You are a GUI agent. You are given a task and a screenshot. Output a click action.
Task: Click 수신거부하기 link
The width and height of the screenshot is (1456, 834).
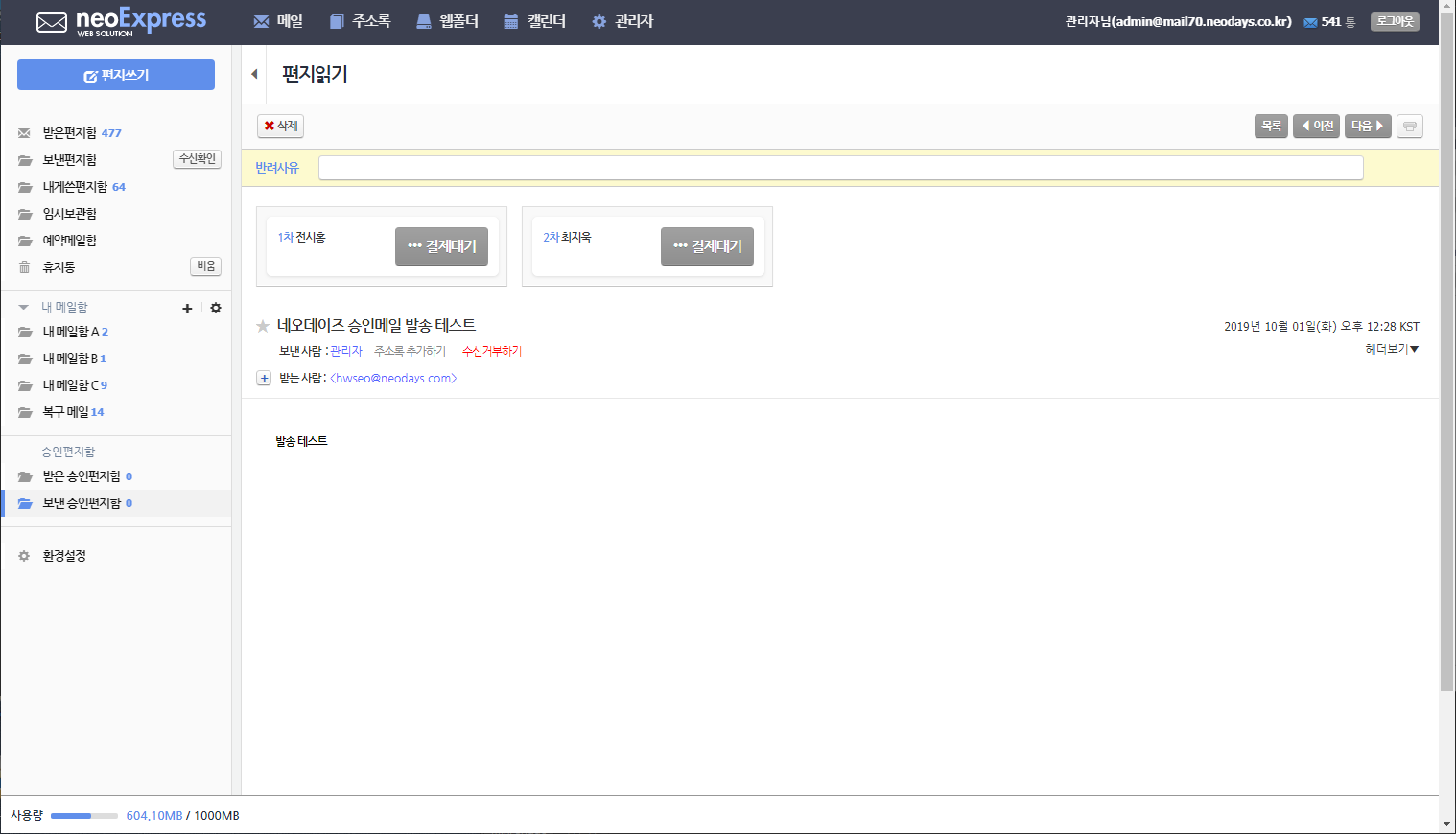point(492,351)
